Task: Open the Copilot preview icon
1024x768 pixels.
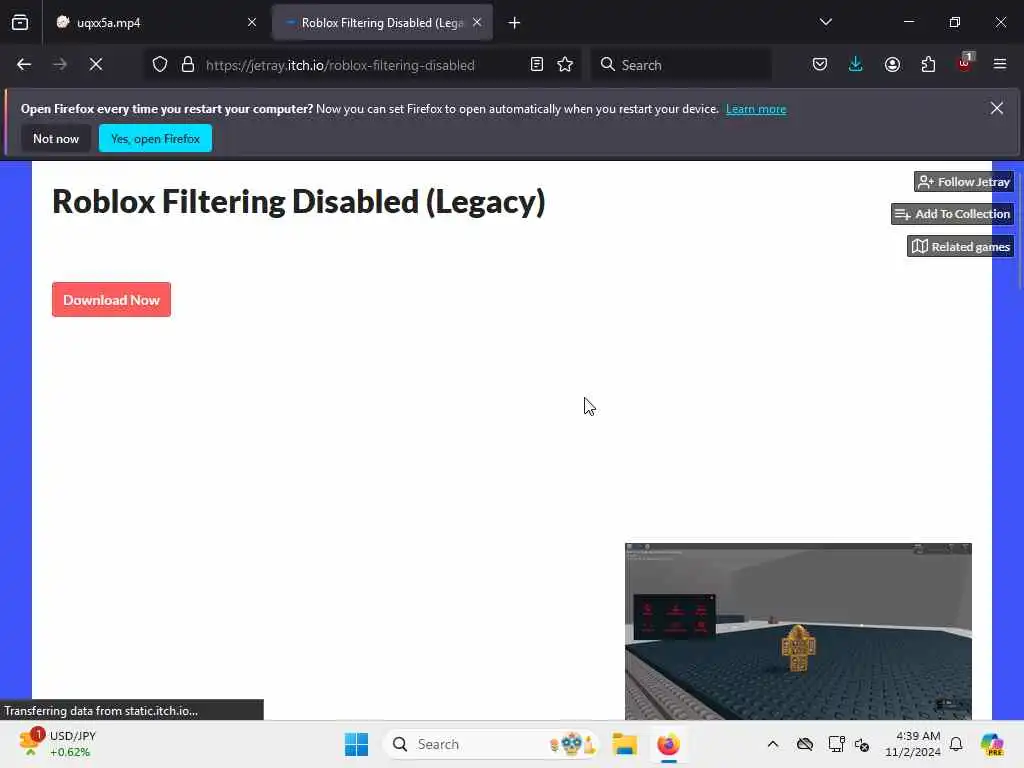Action: click(x=993, y=744)
